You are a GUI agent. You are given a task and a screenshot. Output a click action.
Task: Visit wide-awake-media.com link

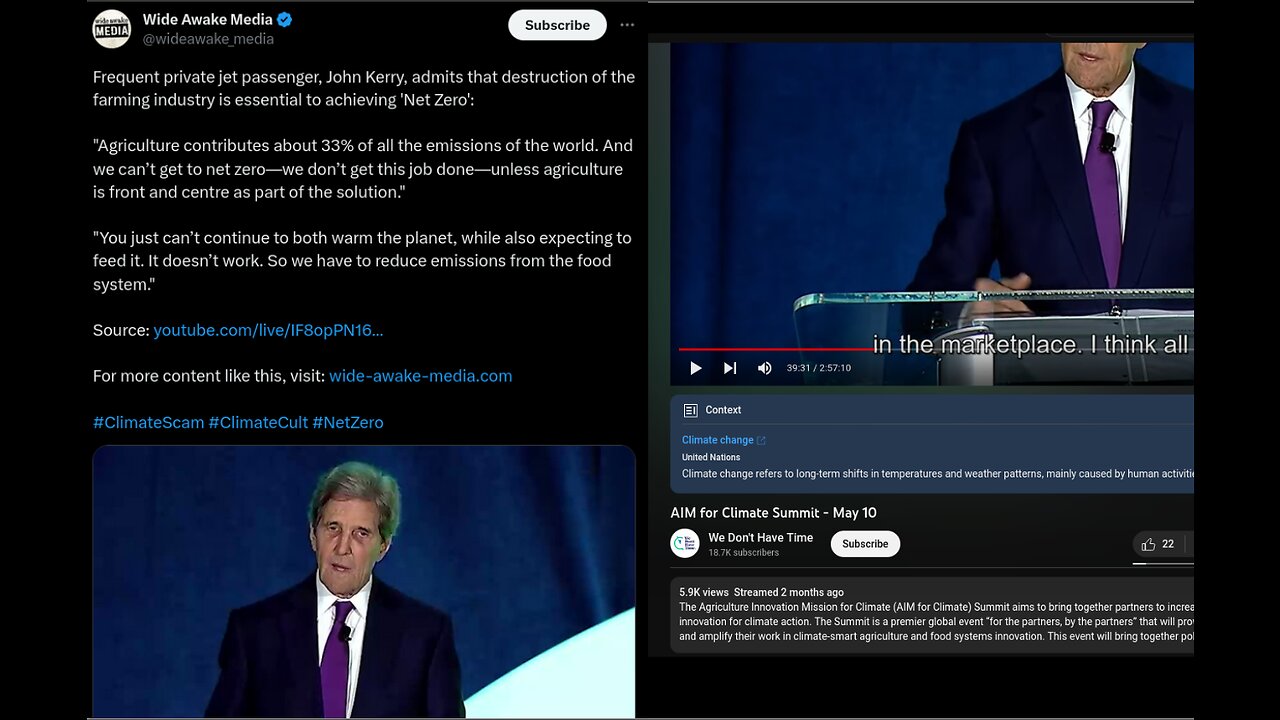coord(420,376)
